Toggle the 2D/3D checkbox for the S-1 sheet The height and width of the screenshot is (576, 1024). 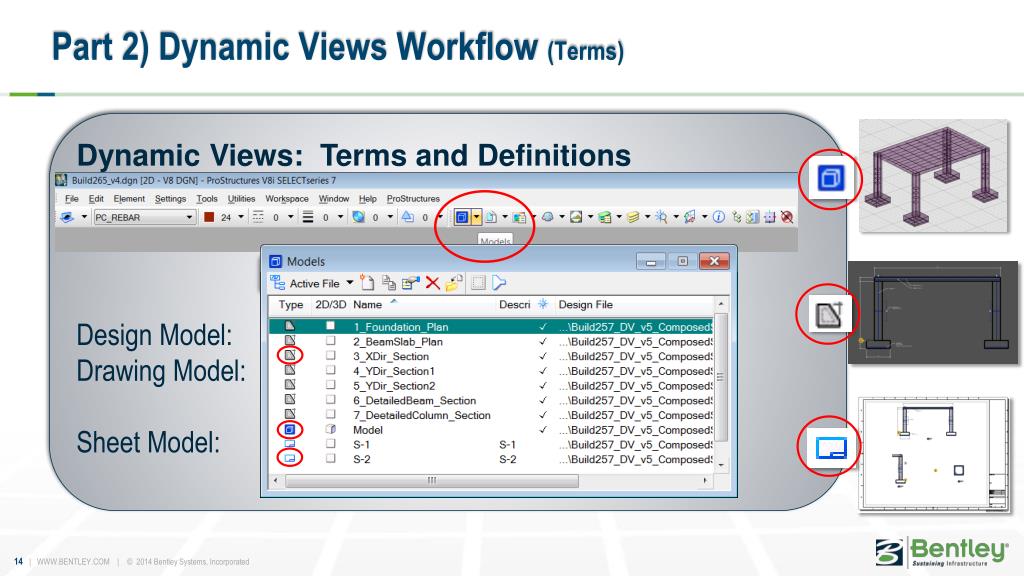[x=330, y=443]
